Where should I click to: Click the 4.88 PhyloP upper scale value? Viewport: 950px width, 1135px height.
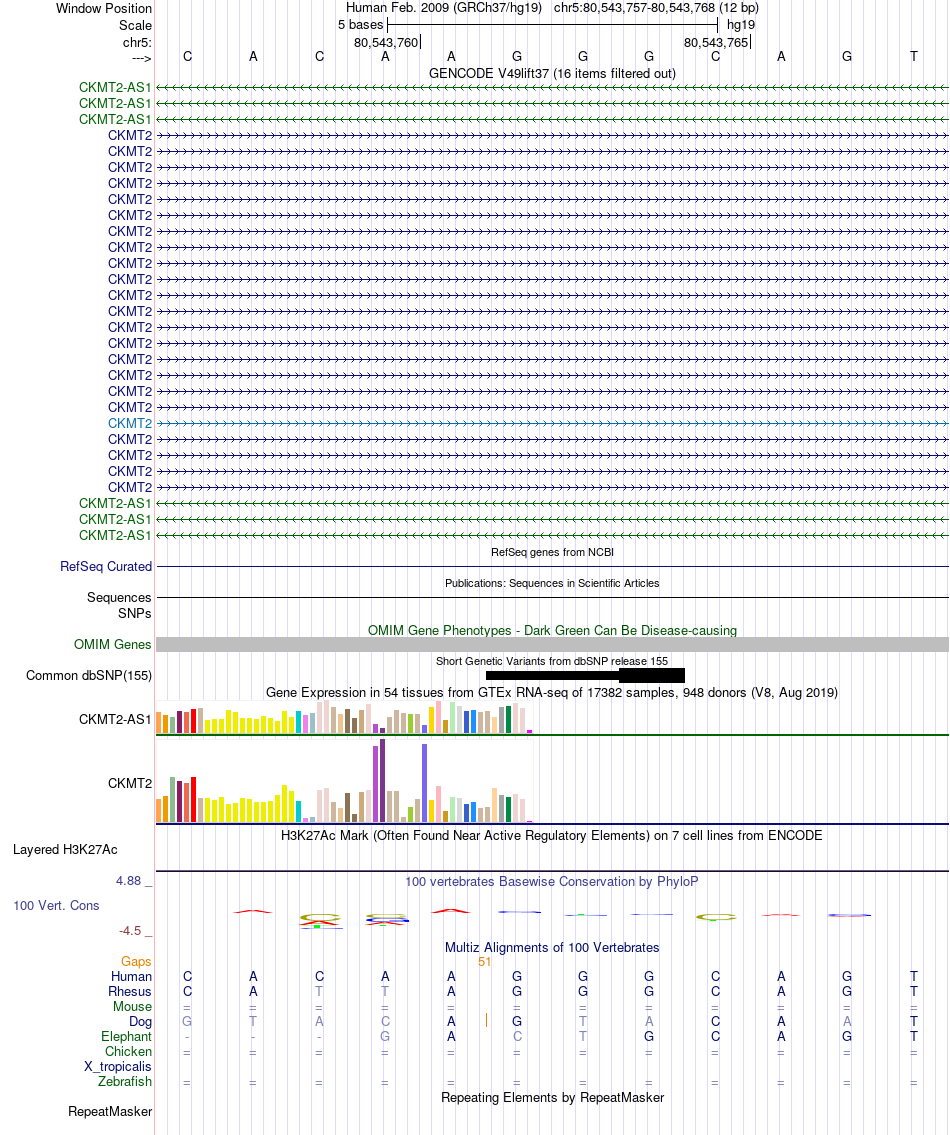[x=129, y=881]
